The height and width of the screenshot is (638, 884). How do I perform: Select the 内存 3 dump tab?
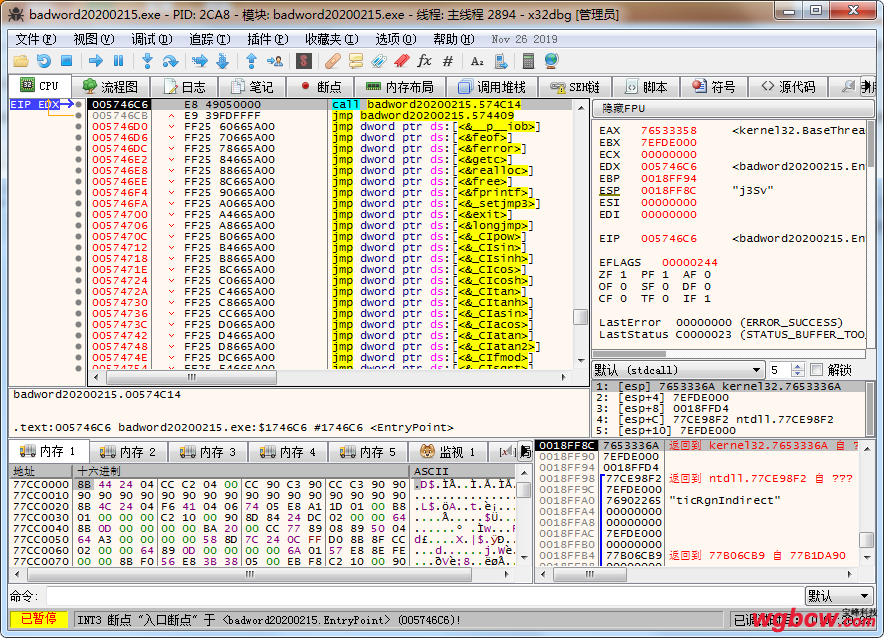click(207, 451)
